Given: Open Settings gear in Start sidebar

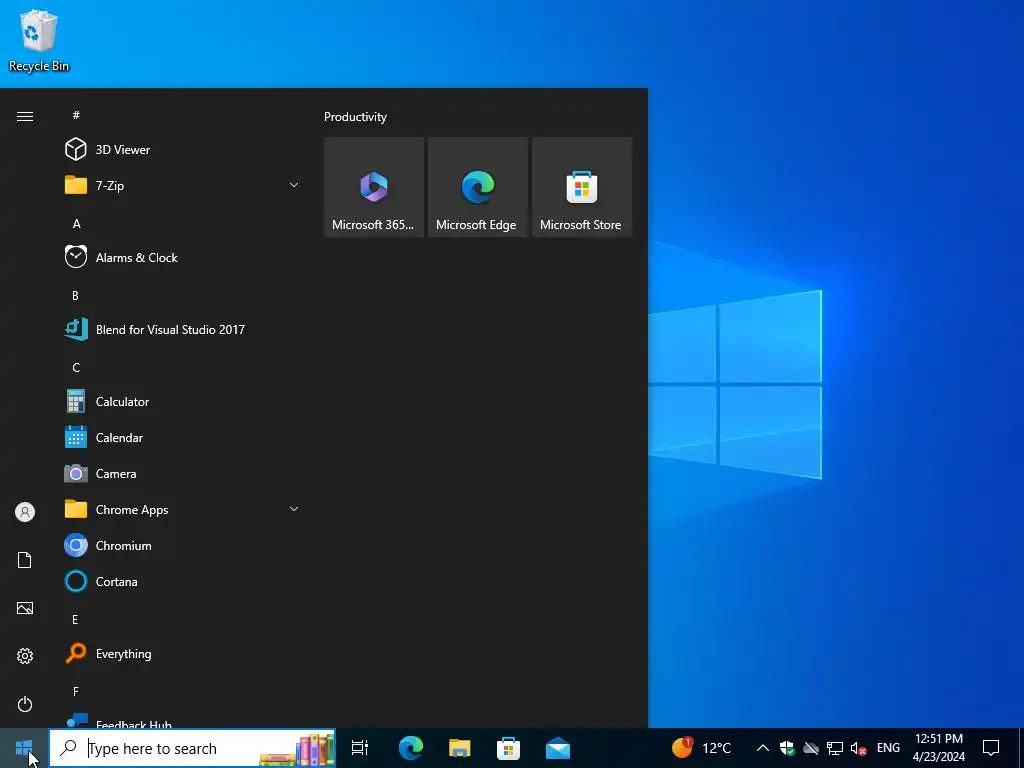Looking at the screenshot, I should [x=25, y=656].
